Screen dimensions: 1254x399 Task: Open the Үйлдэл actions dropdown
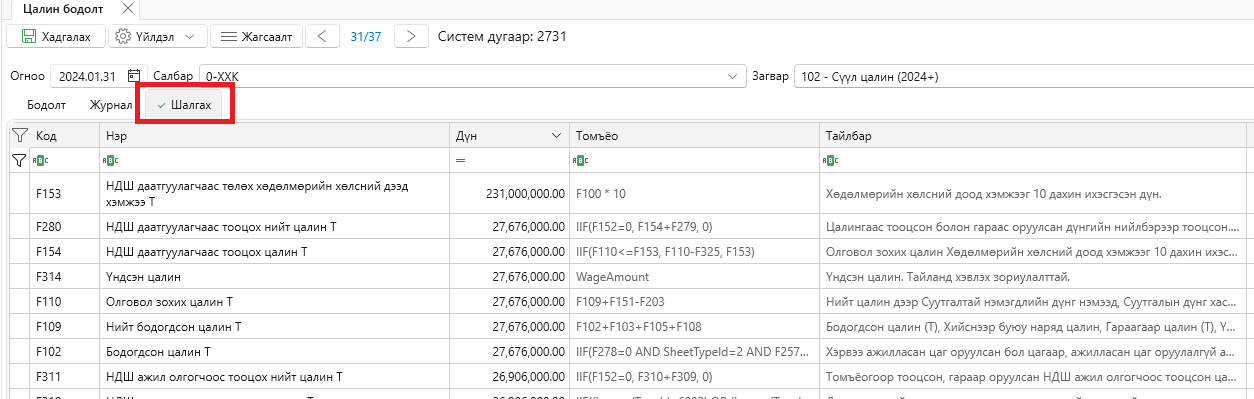tap(157, 36)
